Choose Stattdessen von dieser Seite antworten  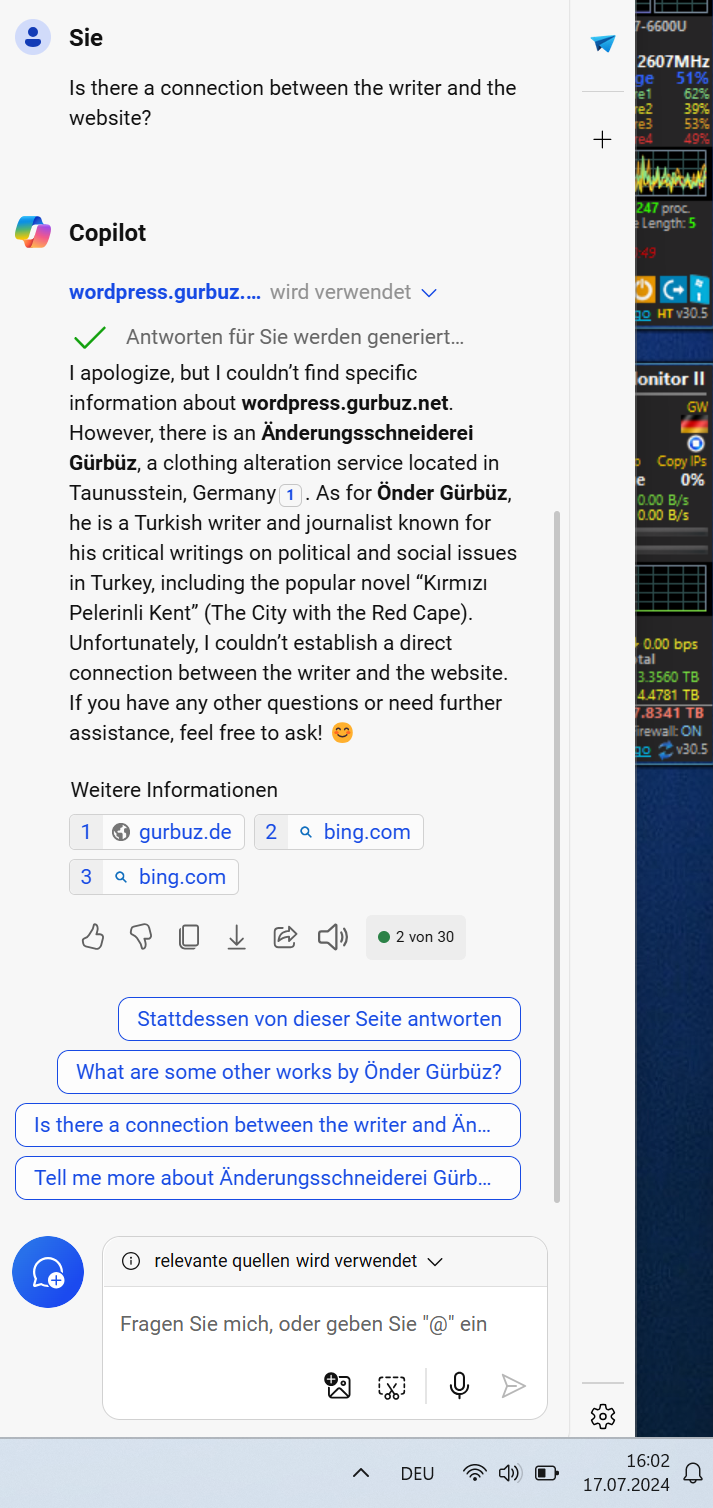coord(319,1019)
